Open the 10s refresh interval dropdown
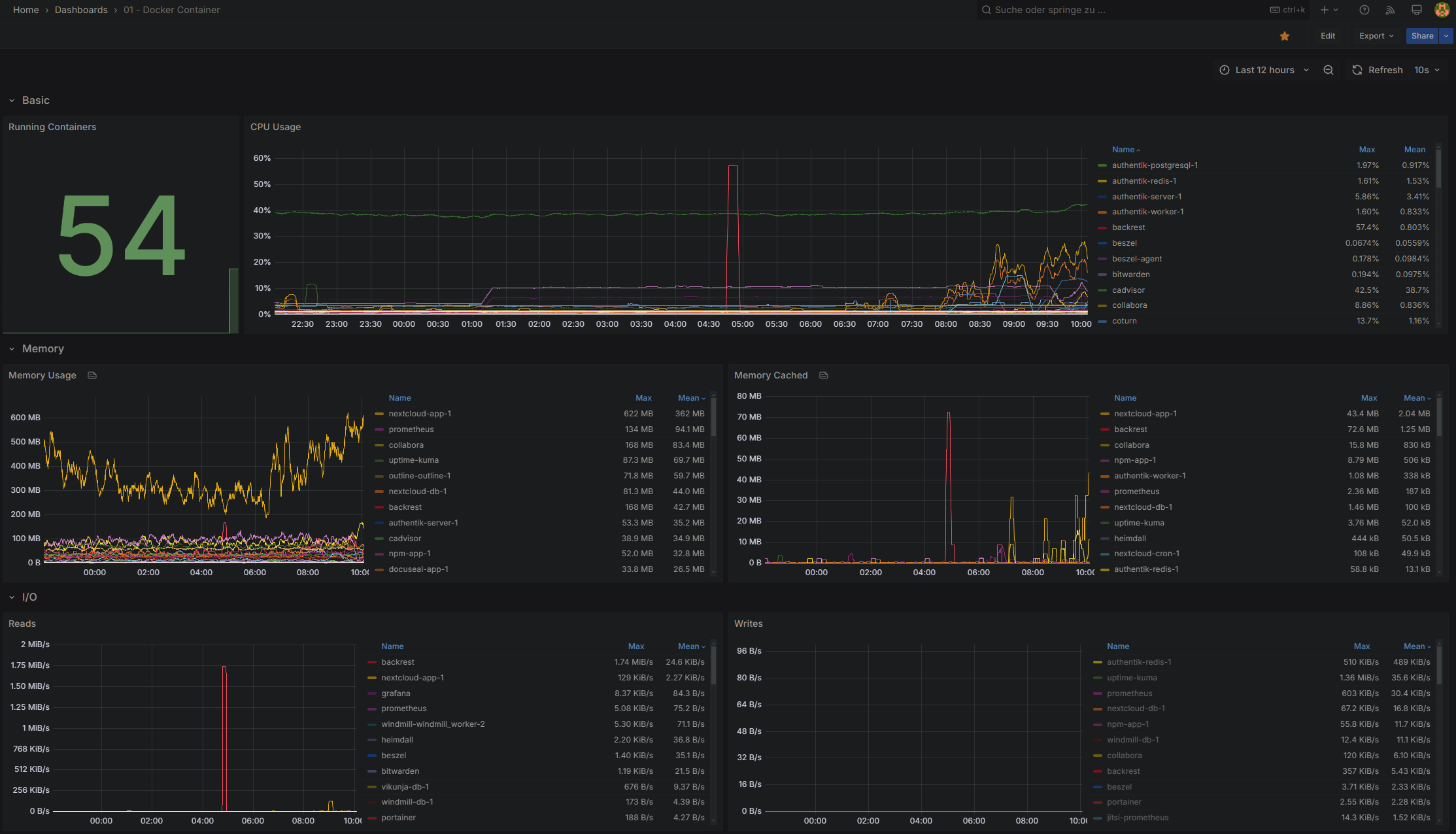The image size is (1456, 834). pyautogui.click(x=1427, y=70)
